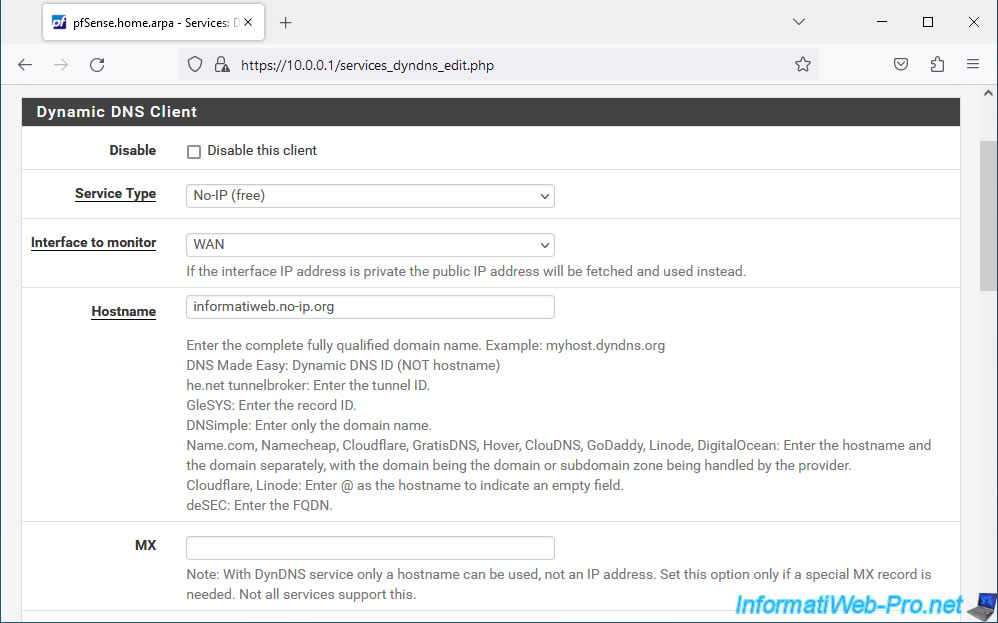This screenshot has width=998, height=623.
Task: Click the address bar URL
Action: [367, 65]
